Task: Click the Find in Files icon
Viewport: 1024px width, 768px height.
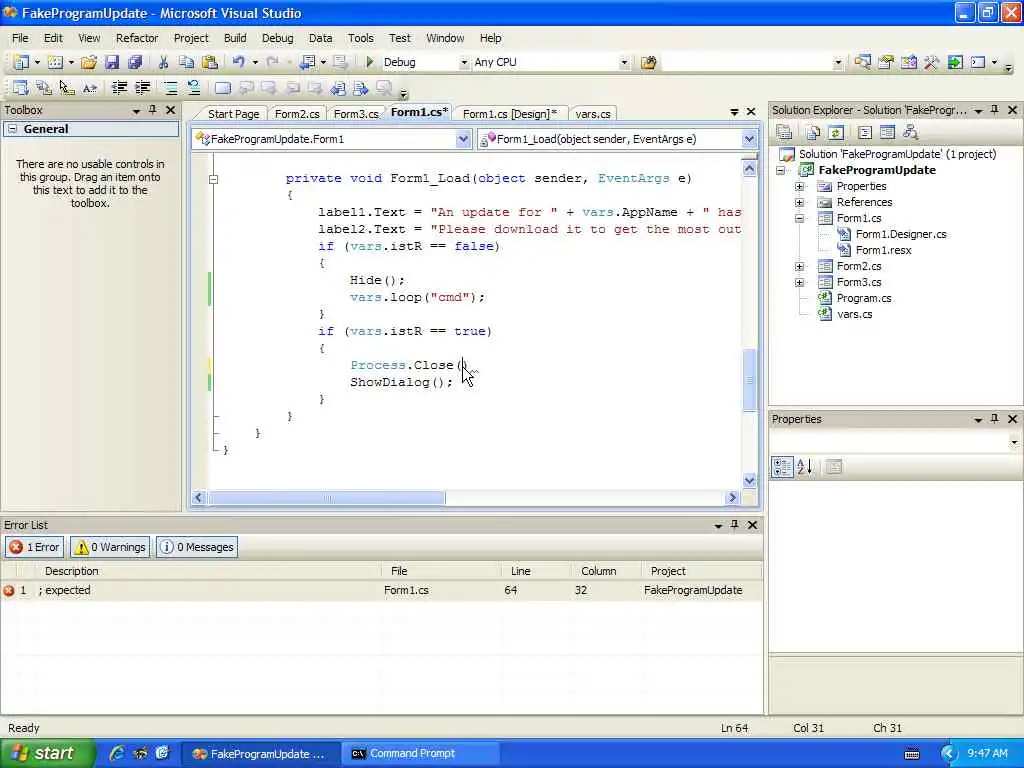Action: [648, 62]
